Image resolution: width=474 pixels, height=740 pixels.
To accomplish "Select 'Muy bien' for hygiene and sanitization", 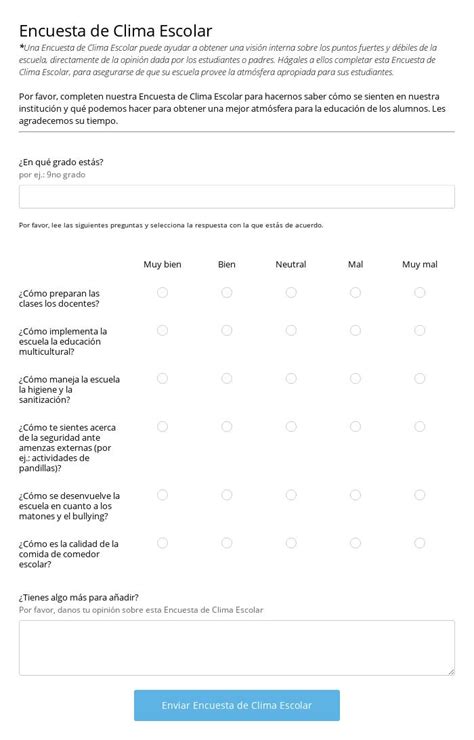I will click(x=162, y=378).
